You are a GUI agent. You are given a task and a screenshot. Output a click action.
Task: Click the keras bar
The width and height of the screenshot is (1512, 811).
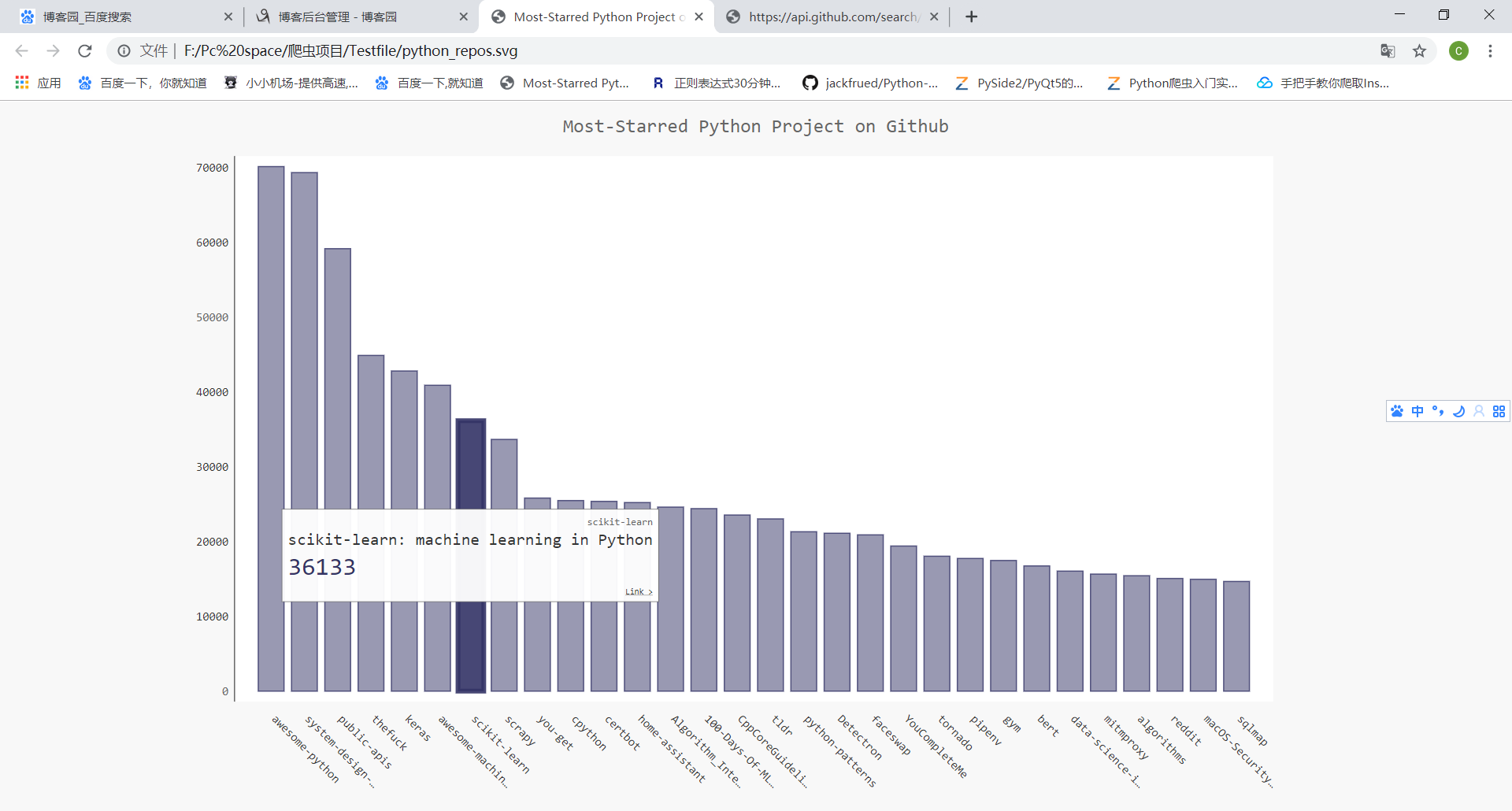click(404, 531)
